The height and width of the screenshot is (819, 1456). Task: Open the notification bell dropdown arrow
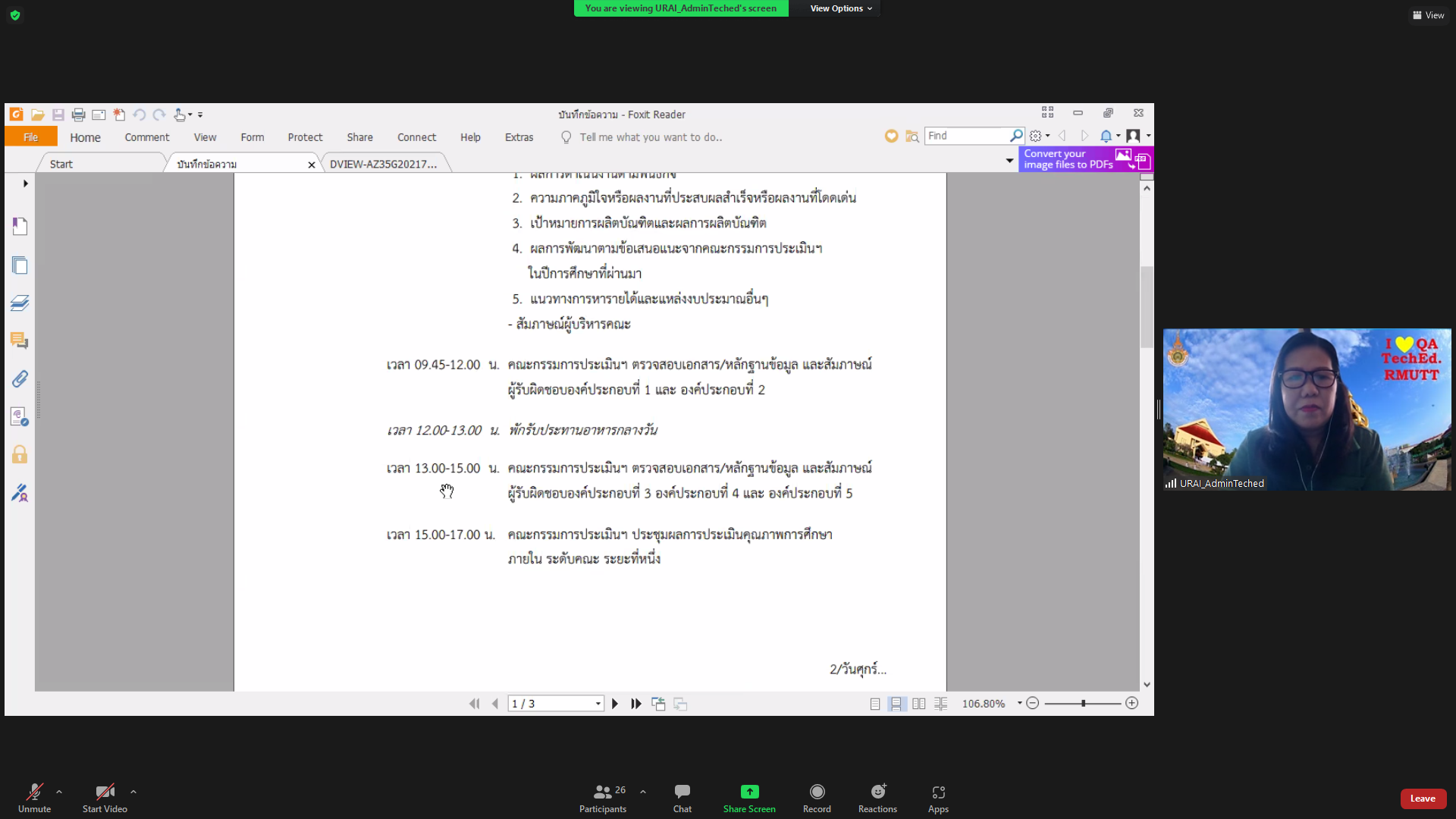[1118, 136]
